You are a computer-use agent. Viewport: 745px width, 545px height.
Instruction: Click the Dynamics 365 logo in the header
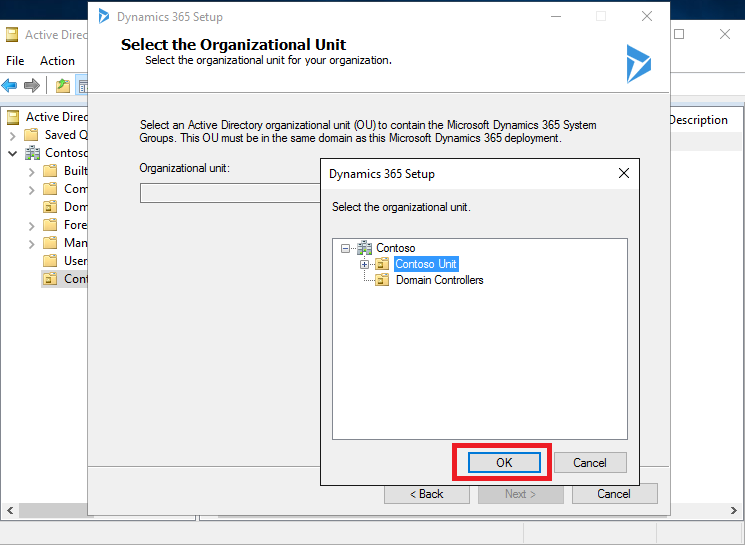638,64
